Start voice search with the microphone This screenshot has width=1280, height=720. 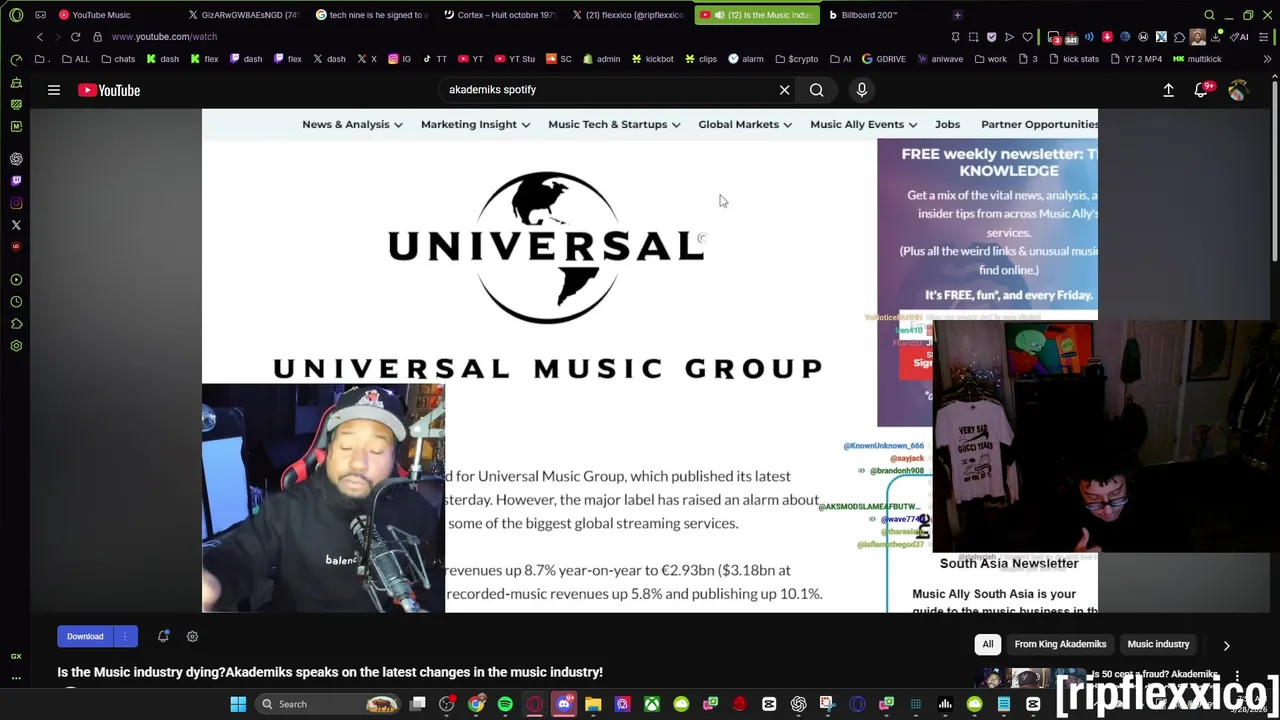(862, 90)
